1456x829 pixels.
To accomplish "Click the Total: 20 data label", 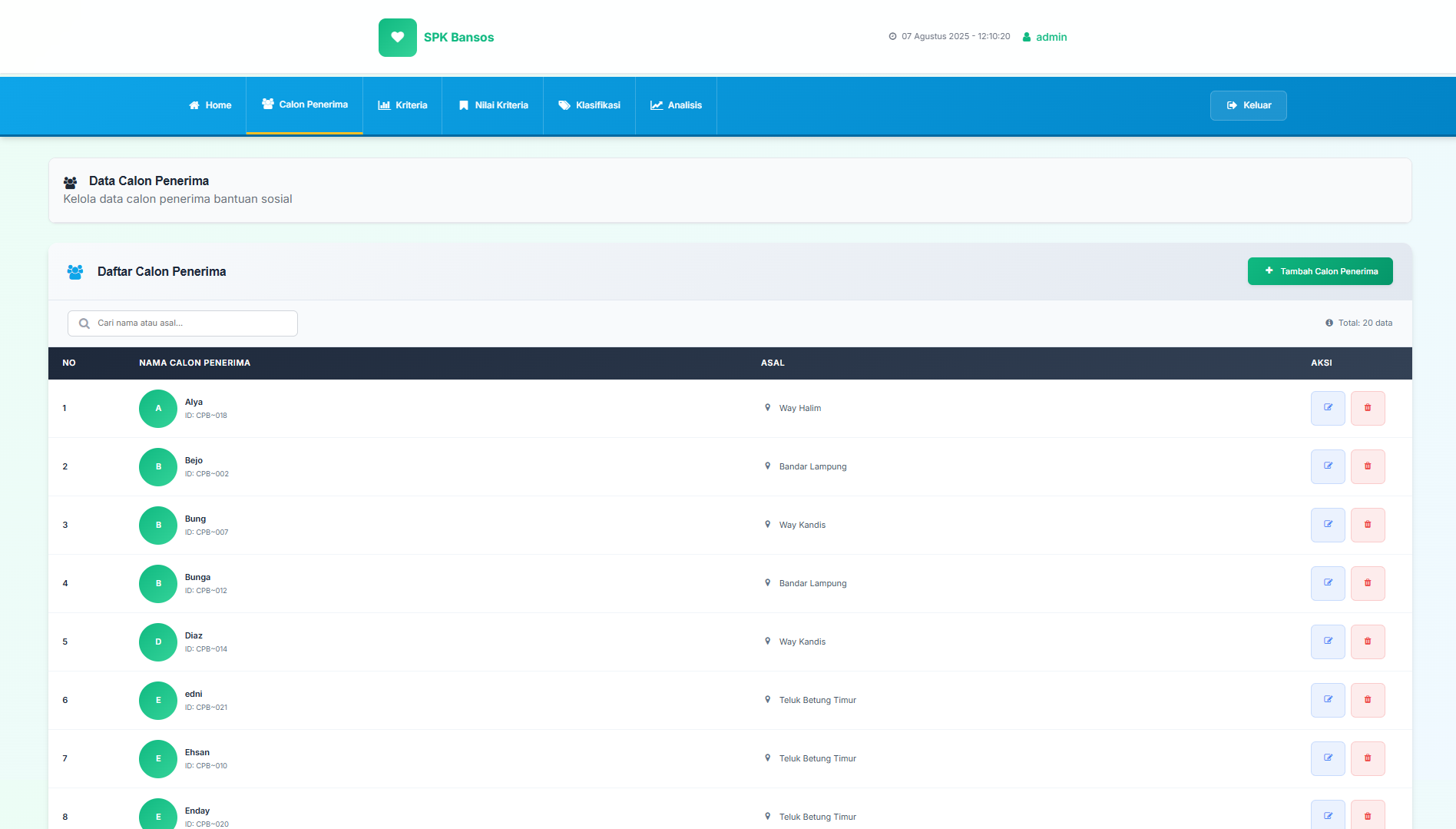I will (x=1365, y=323).
